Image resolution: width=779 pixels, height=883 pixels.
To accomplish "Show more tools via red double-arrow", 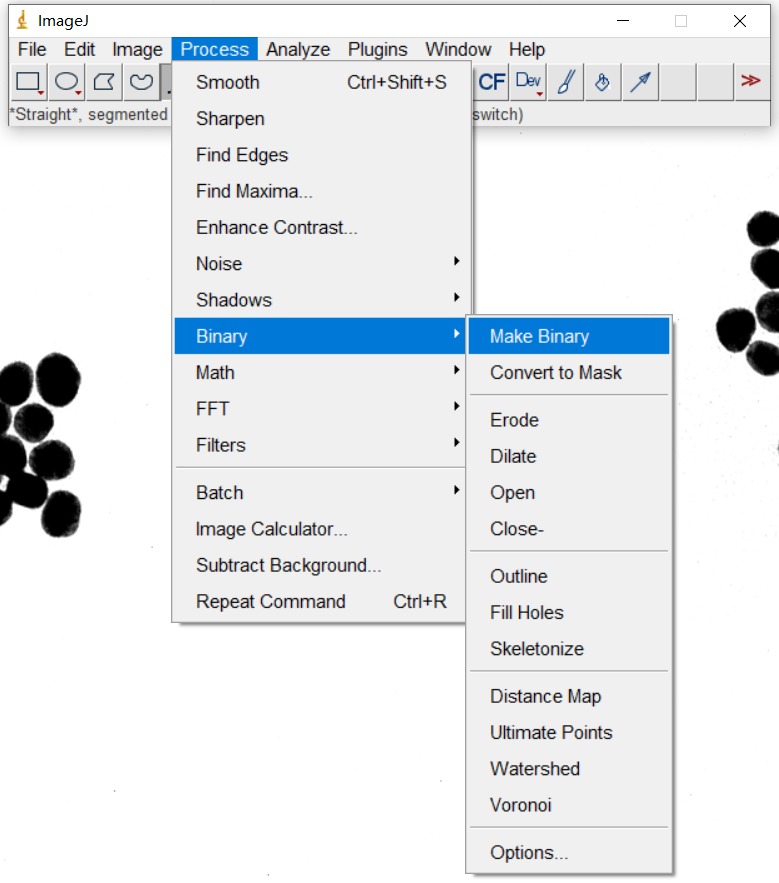I will (750, 82).
